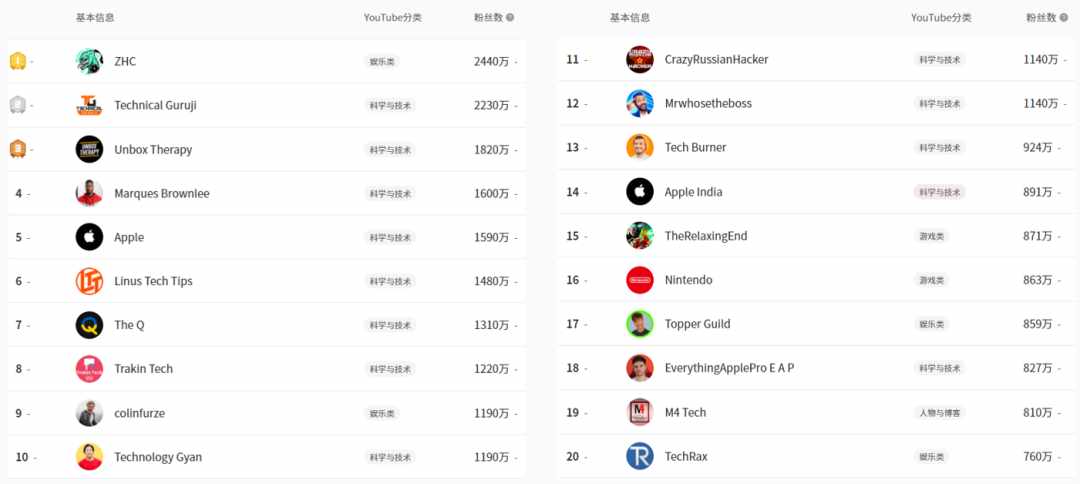Click 人物与博客 tag beside M4 Tech

(939, 412)
